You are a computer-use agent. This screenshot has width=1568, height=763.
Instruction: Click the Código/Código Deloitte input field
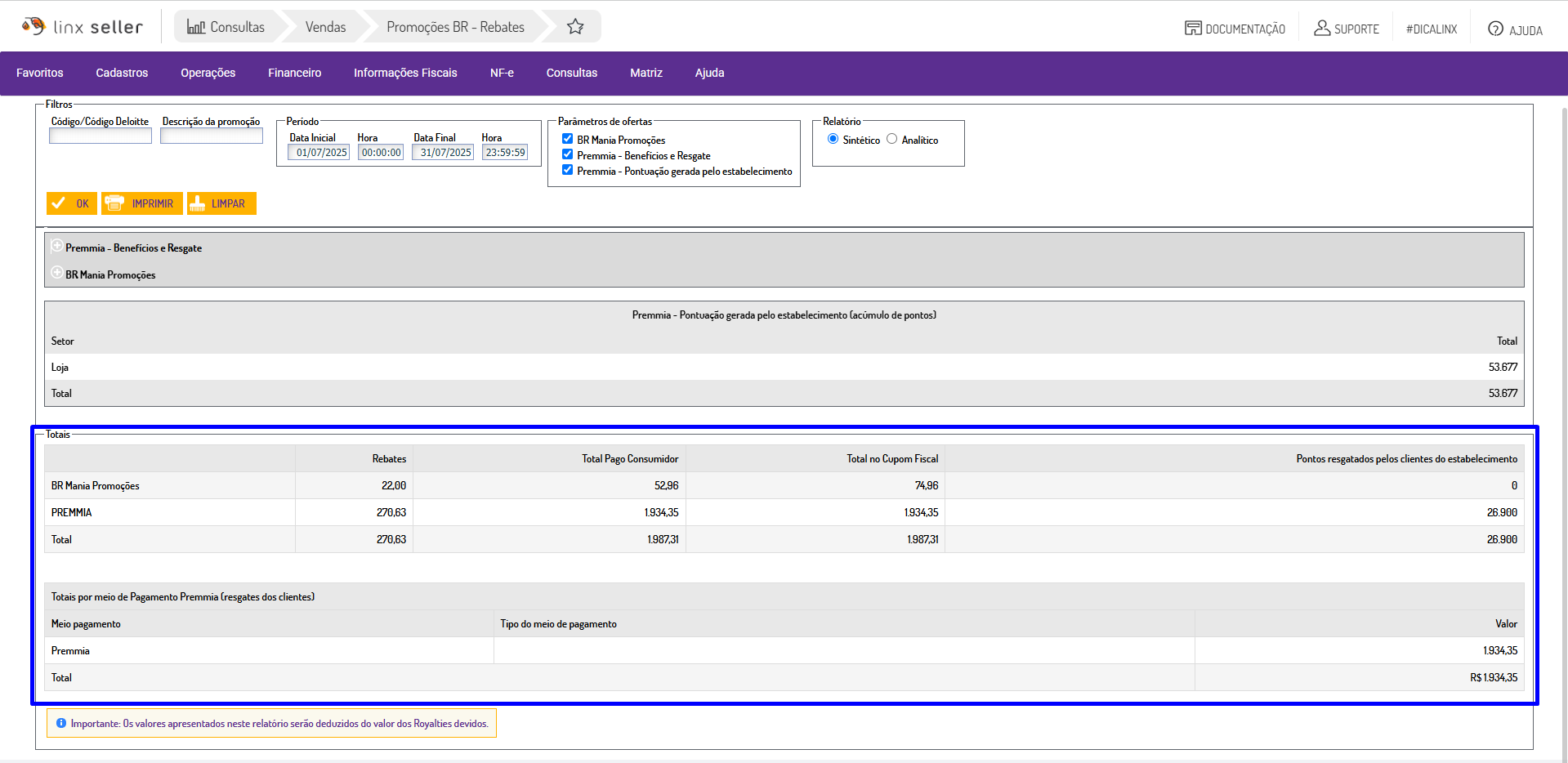pos(101,136)
